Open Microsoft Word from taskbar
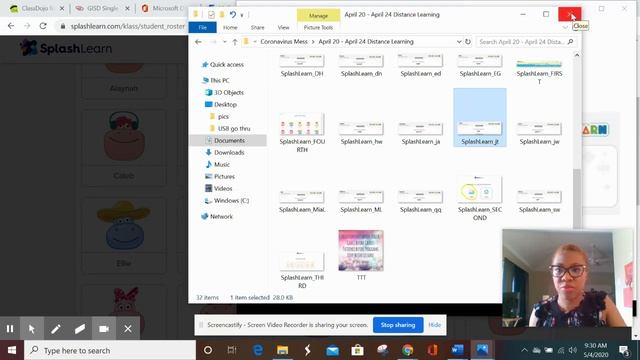This screenshot has width=640, height=360. click(457, 350)
